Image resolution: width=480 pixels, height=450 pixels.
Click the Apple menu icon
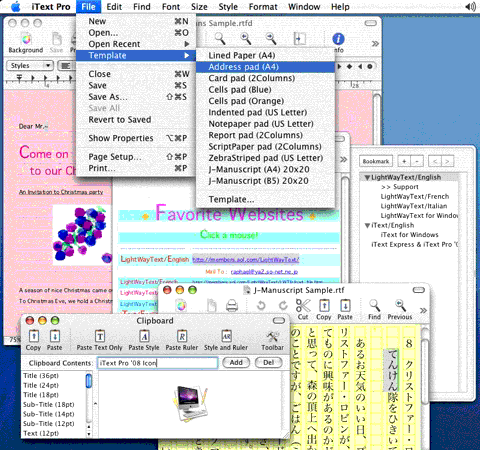pyautogui.click(x=16, y=7)
